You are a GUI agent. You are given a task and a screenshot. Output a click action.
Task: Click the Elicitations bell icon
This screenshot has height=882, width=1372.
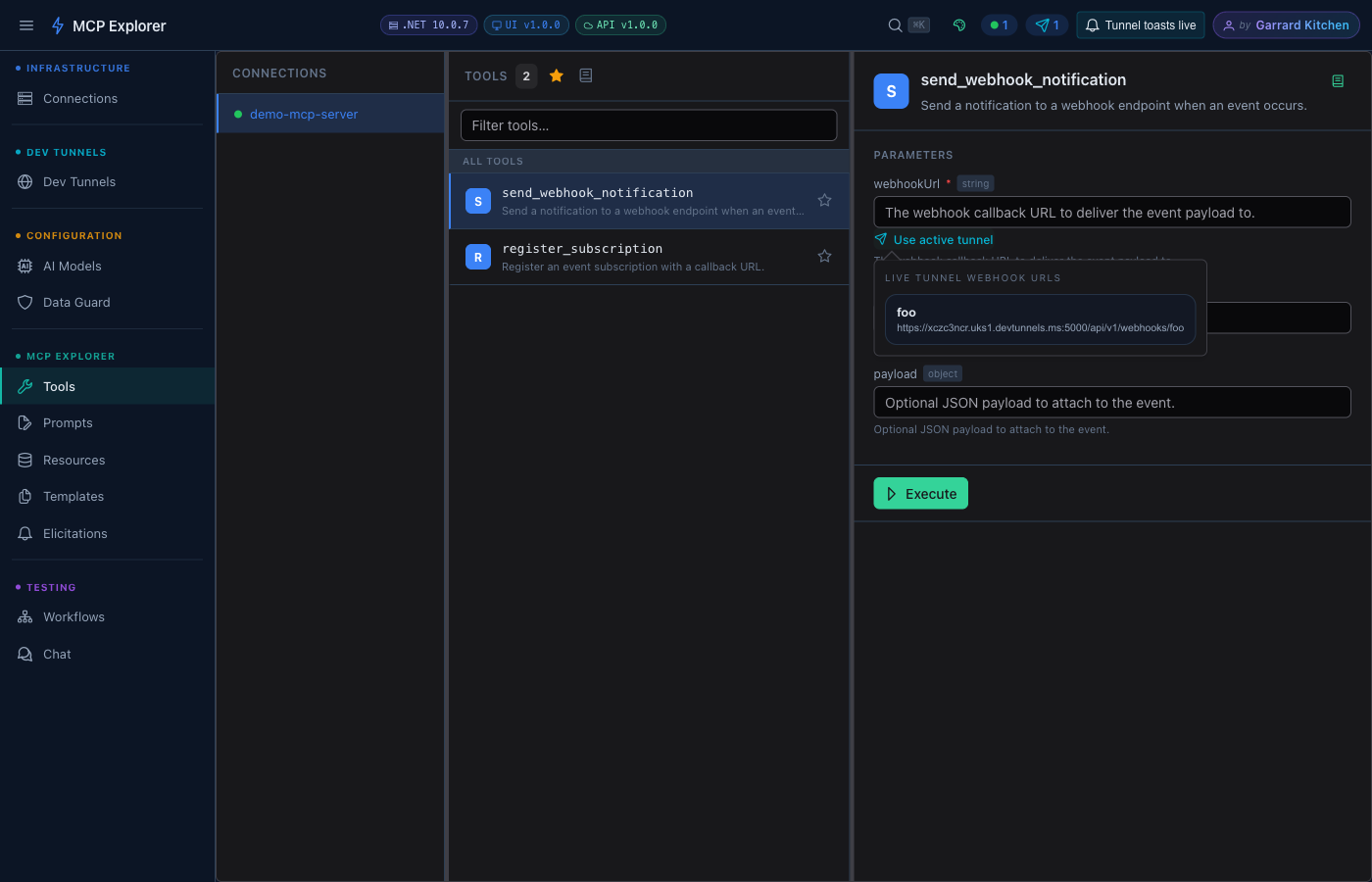(x=25, y=533)
